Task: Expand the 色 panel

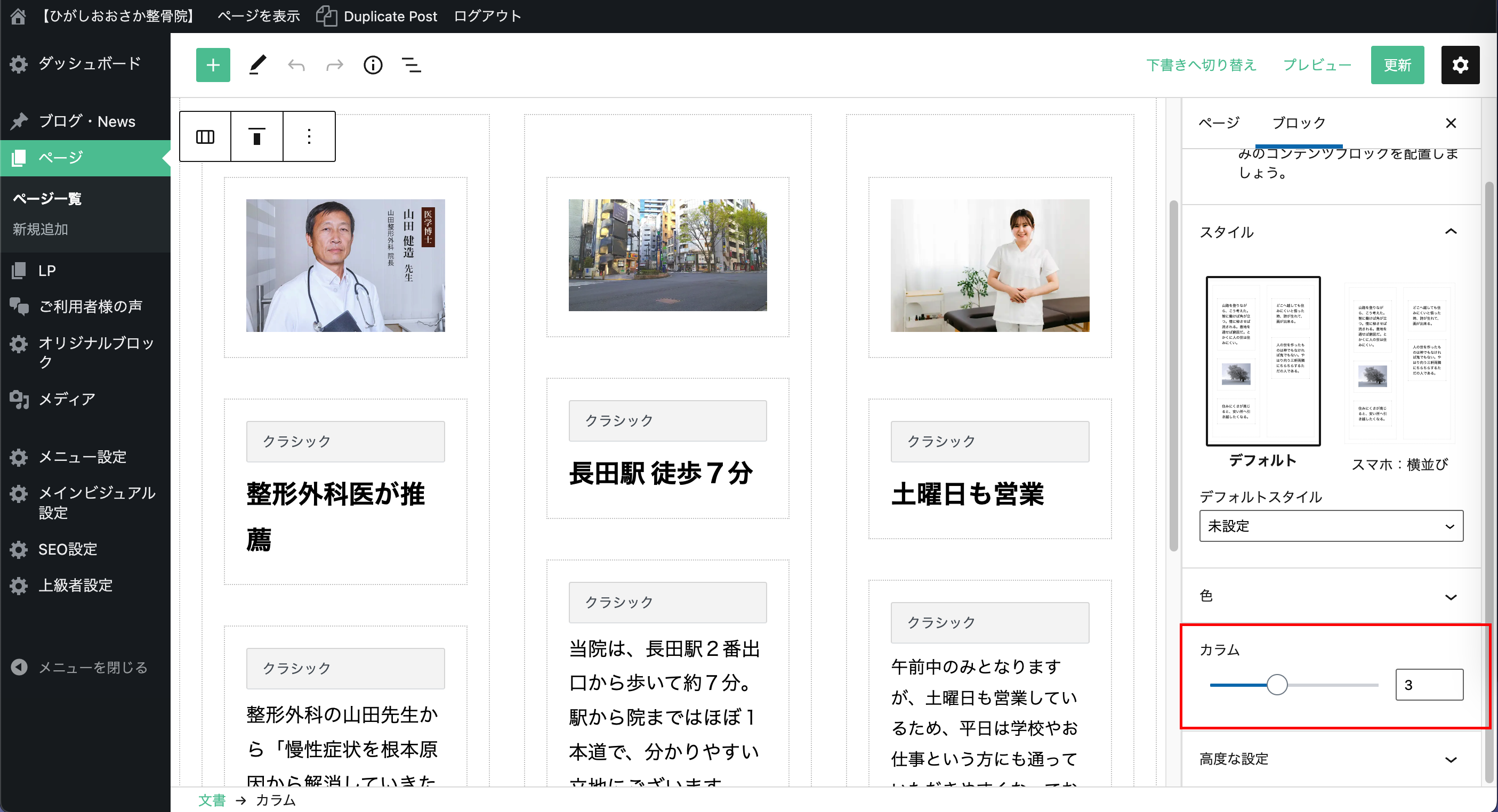Action: (1331, 596)
